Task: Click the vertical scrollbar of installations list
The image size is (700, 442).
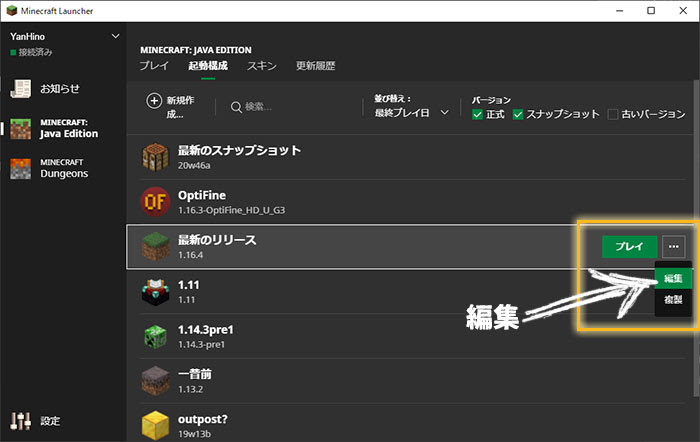Action: pos(696,239)
